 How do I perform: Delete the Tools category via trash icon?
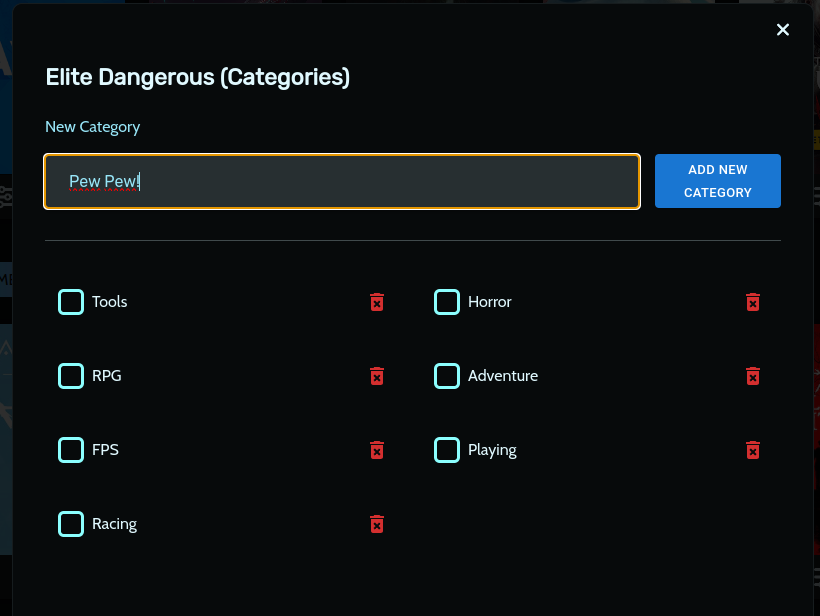click(377, 302)
